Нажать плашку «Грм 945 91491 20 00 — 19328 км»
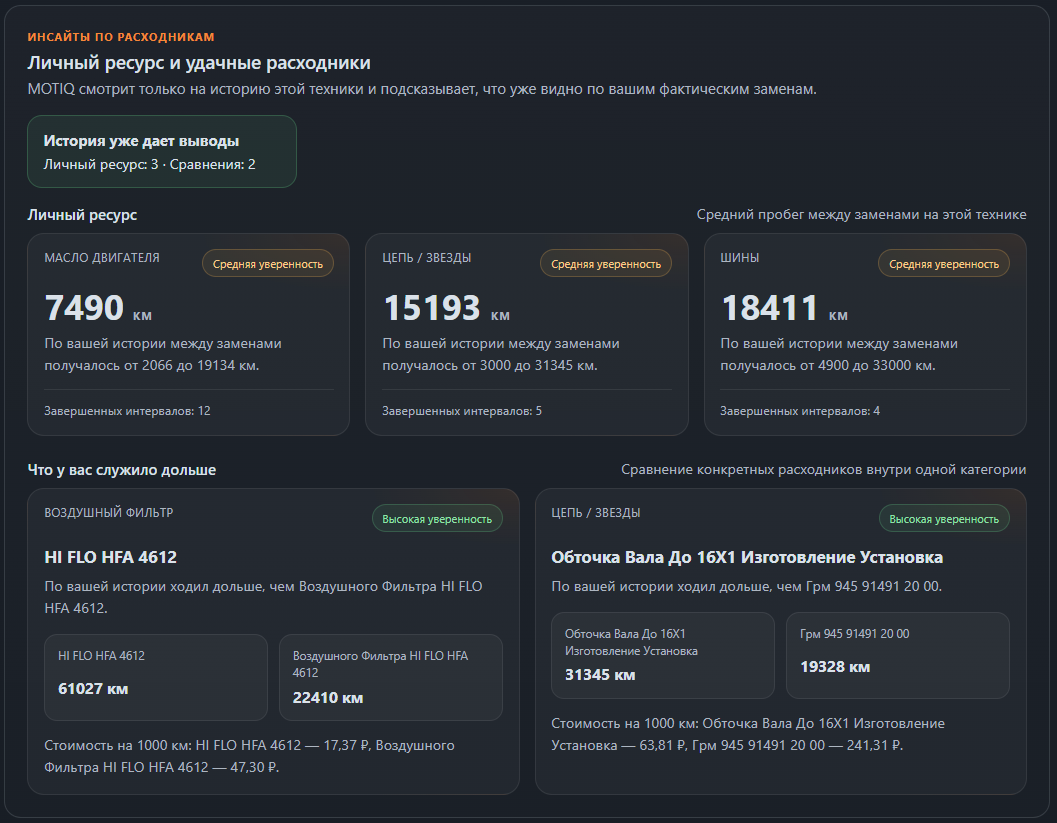1057x823 pixels. pyautogui.click(x=898, y=655)
